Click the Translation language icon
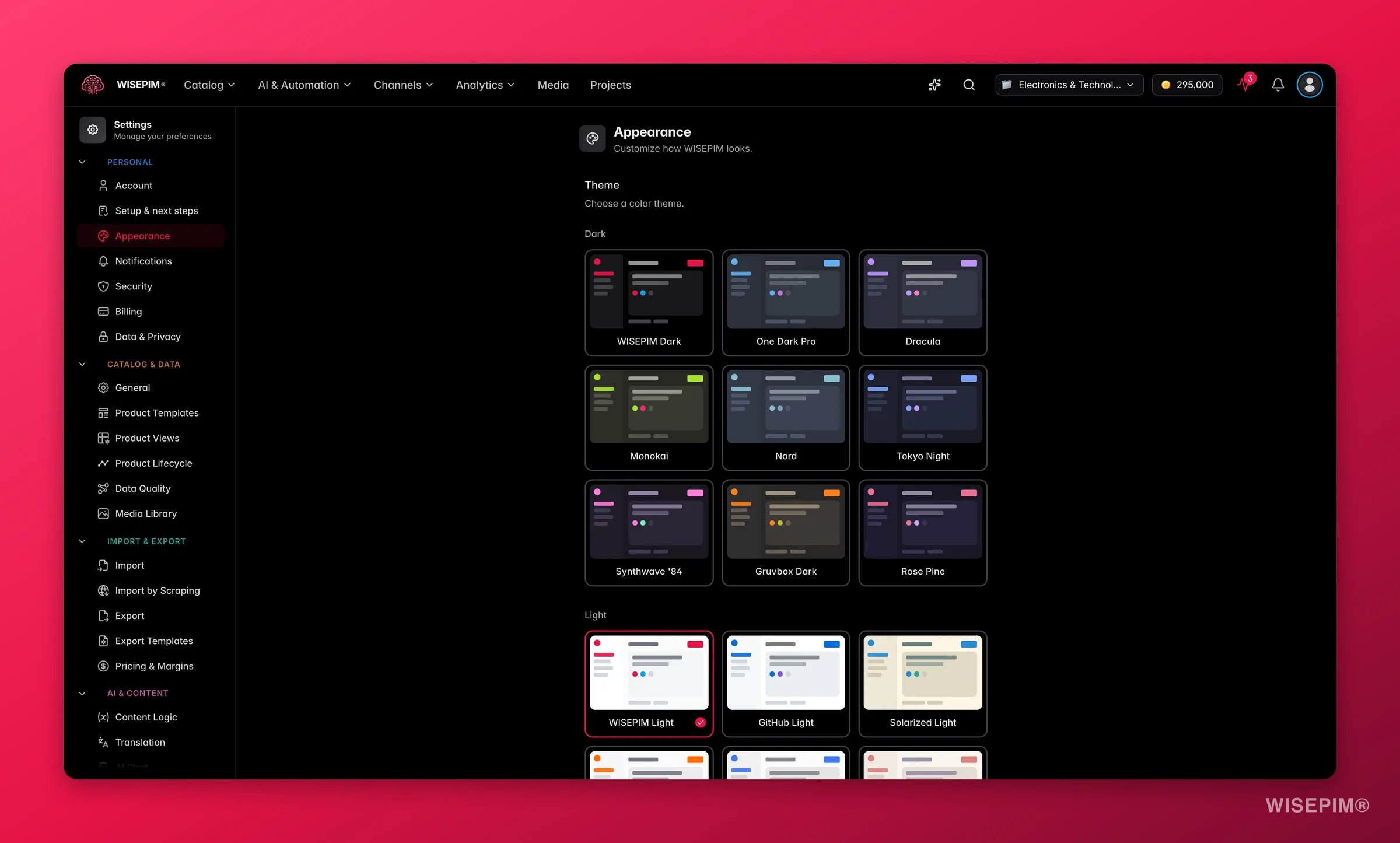This screenshot has height=843, width=1400. pyautogui.click(x=103, y=742)
